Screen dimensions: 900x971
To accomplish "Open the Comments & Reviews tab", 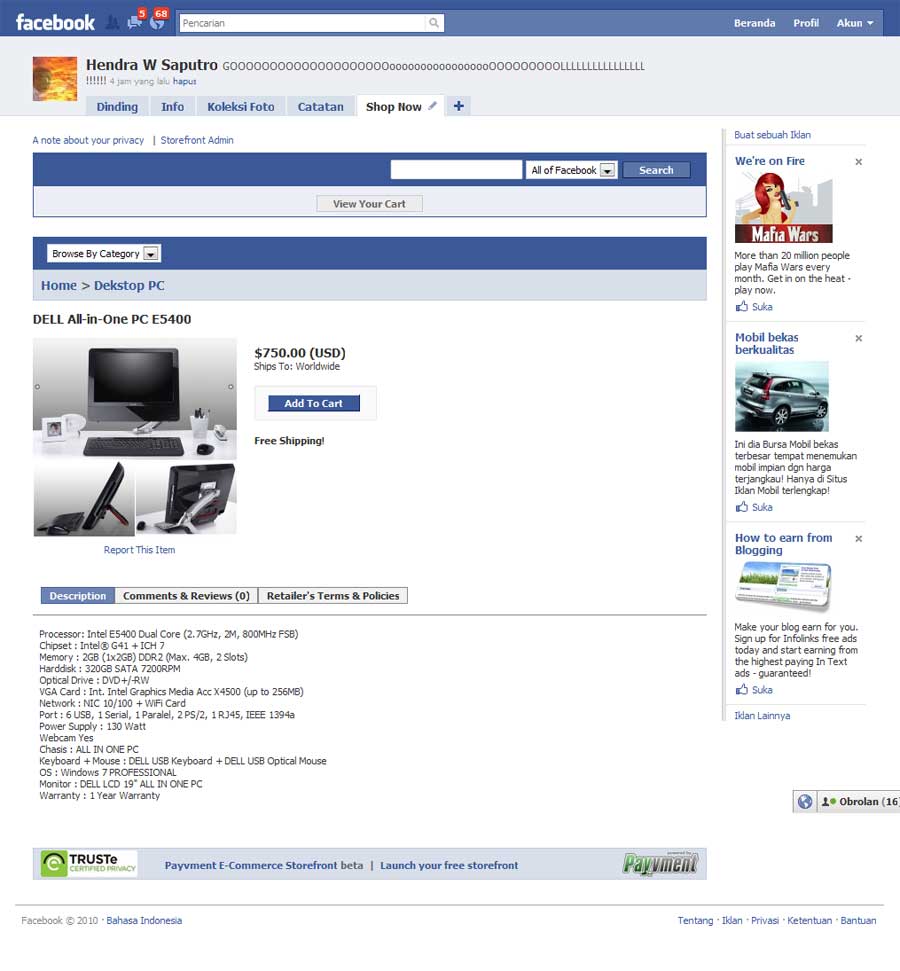I will click(x=186, y=596).
